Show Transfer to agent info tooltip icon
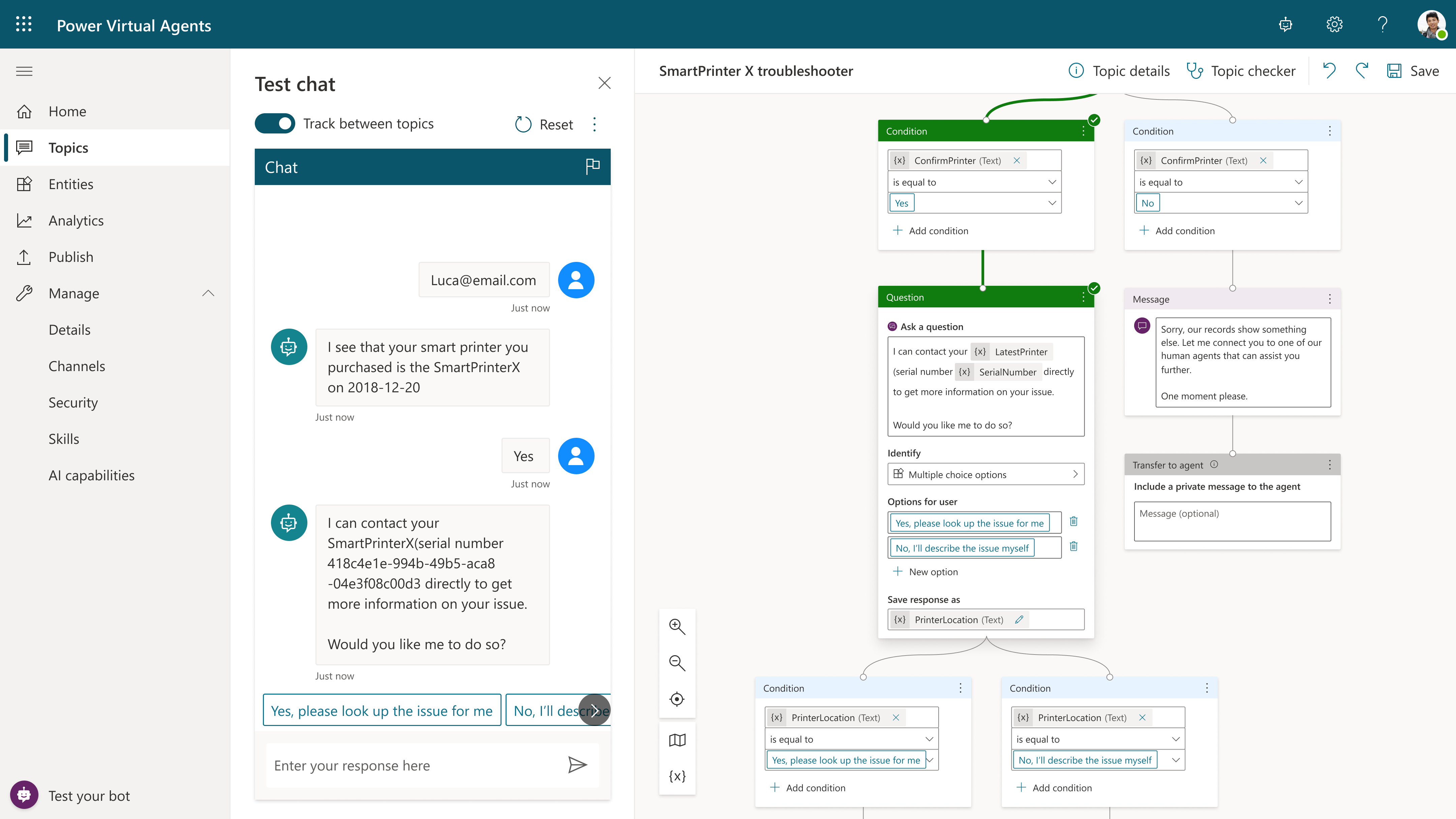This screenshot has height=819, width=1456. 1214,465
